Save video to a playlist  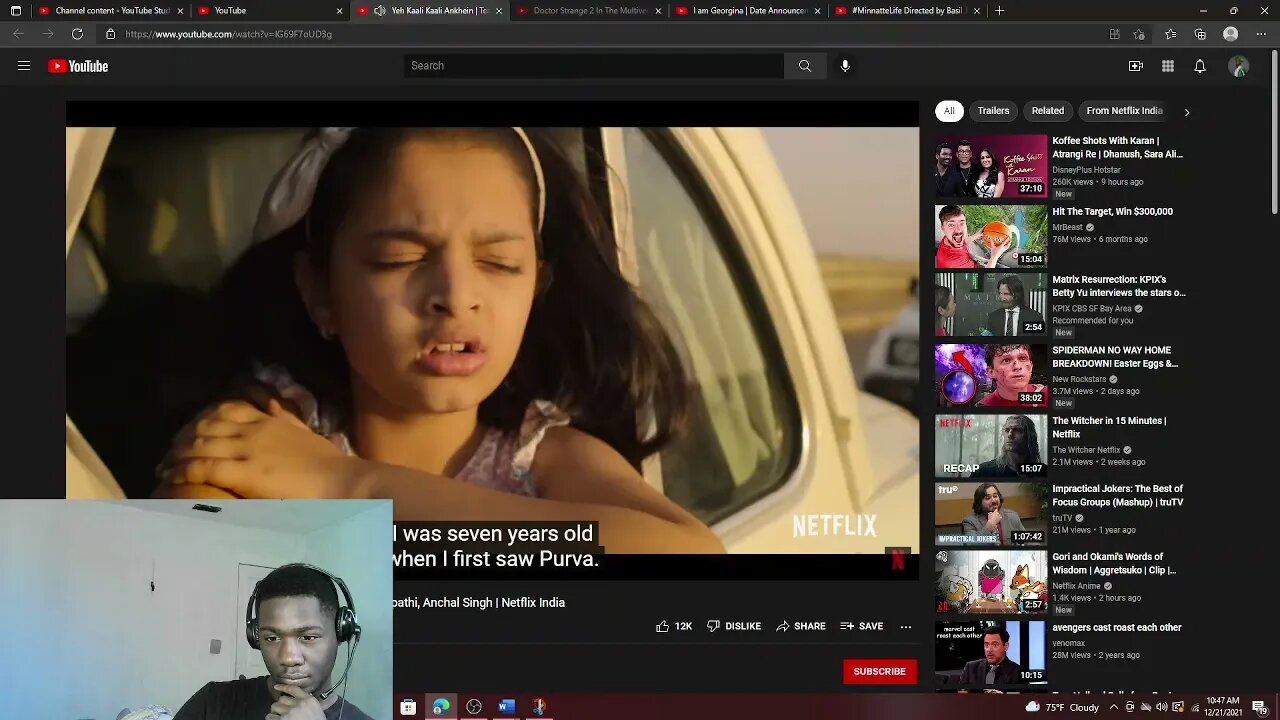click(x=862, y=626)
